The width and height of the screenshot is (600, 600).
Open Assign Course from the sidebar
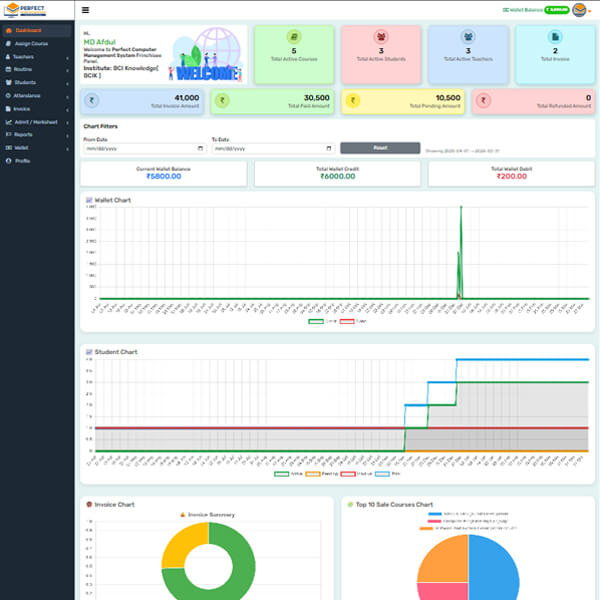(x=31, y=44)
